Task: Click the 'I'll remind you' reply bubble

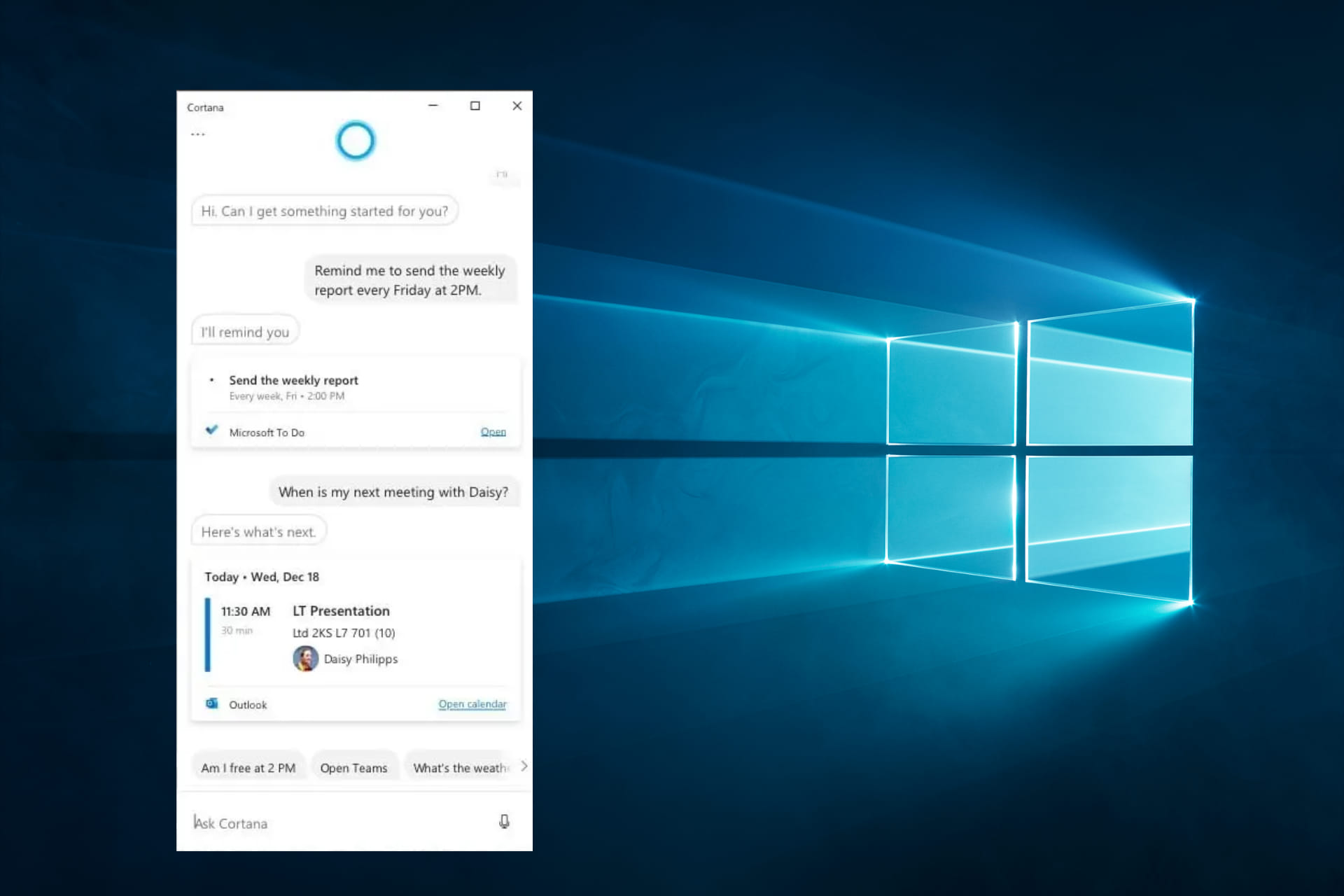Action: click(245, 331)
